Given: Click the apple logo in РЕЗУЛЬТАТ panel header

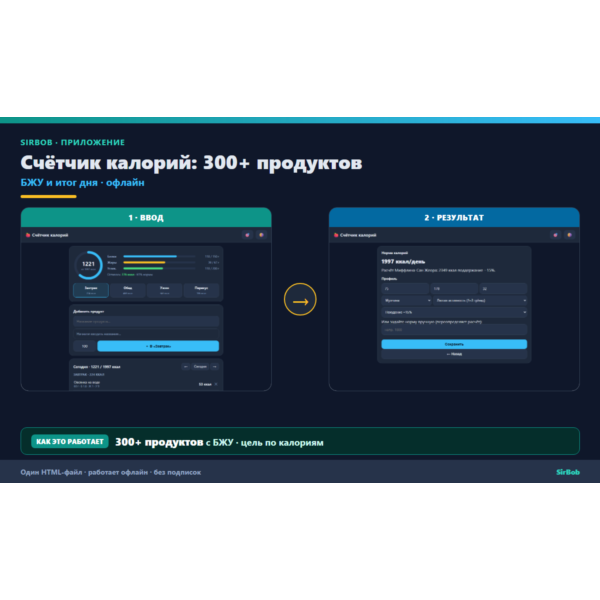Looking at the screenshot, I should coord(336,235).
